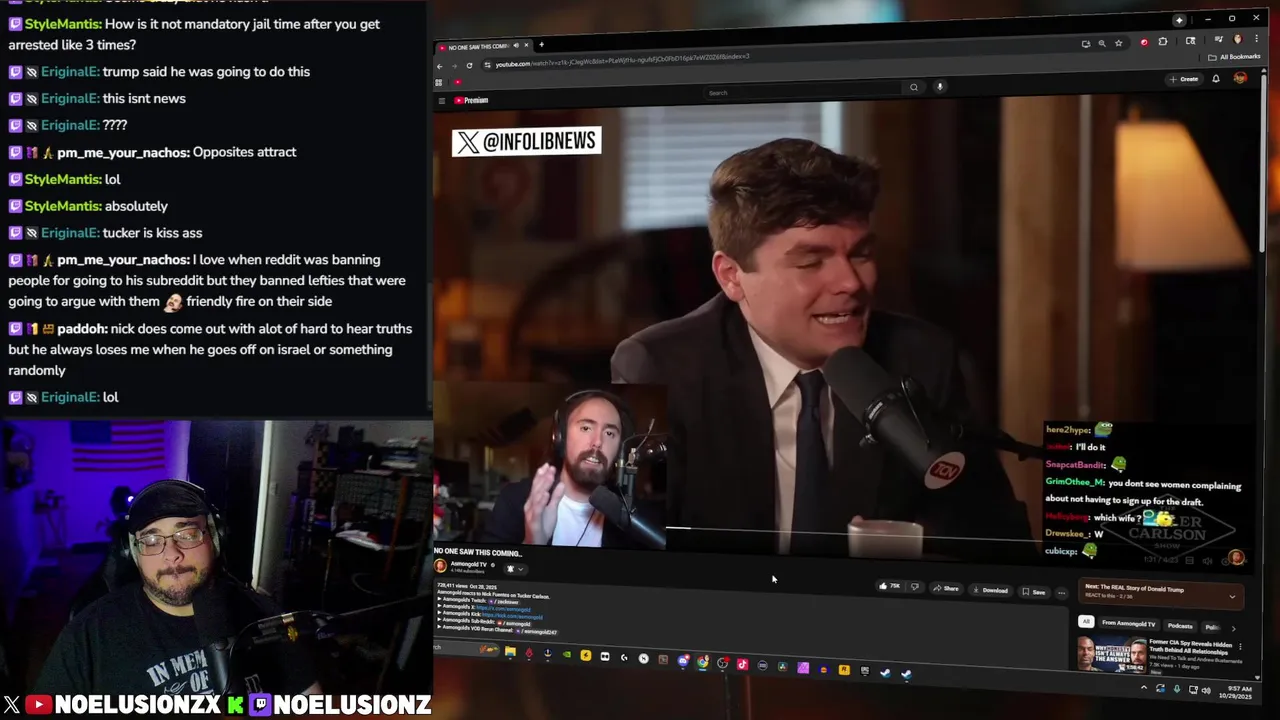Click the YouTube search magnifier button

(913, 87)
